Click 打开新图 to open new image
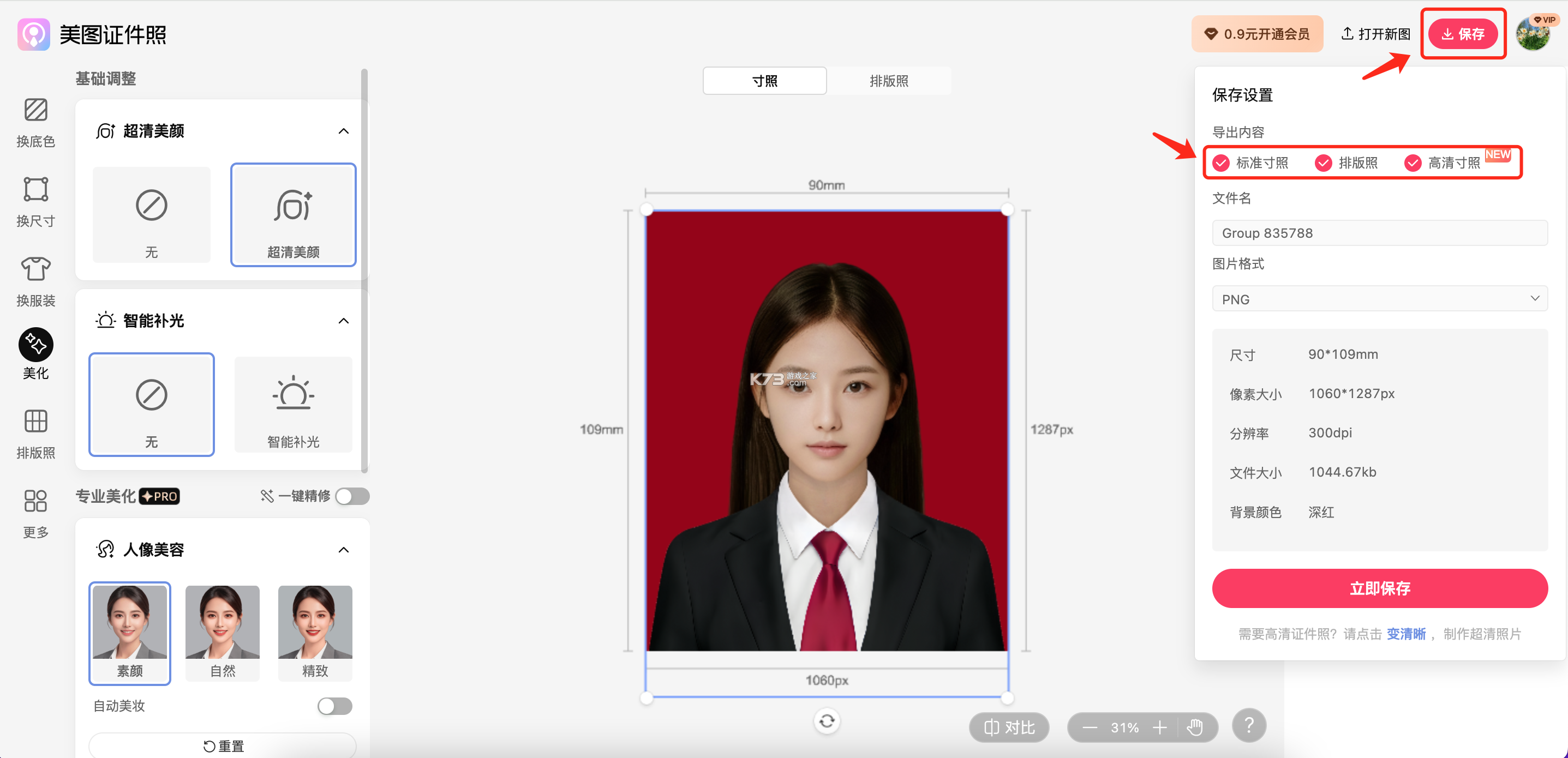The image size is (1568, 758). 1375,34
